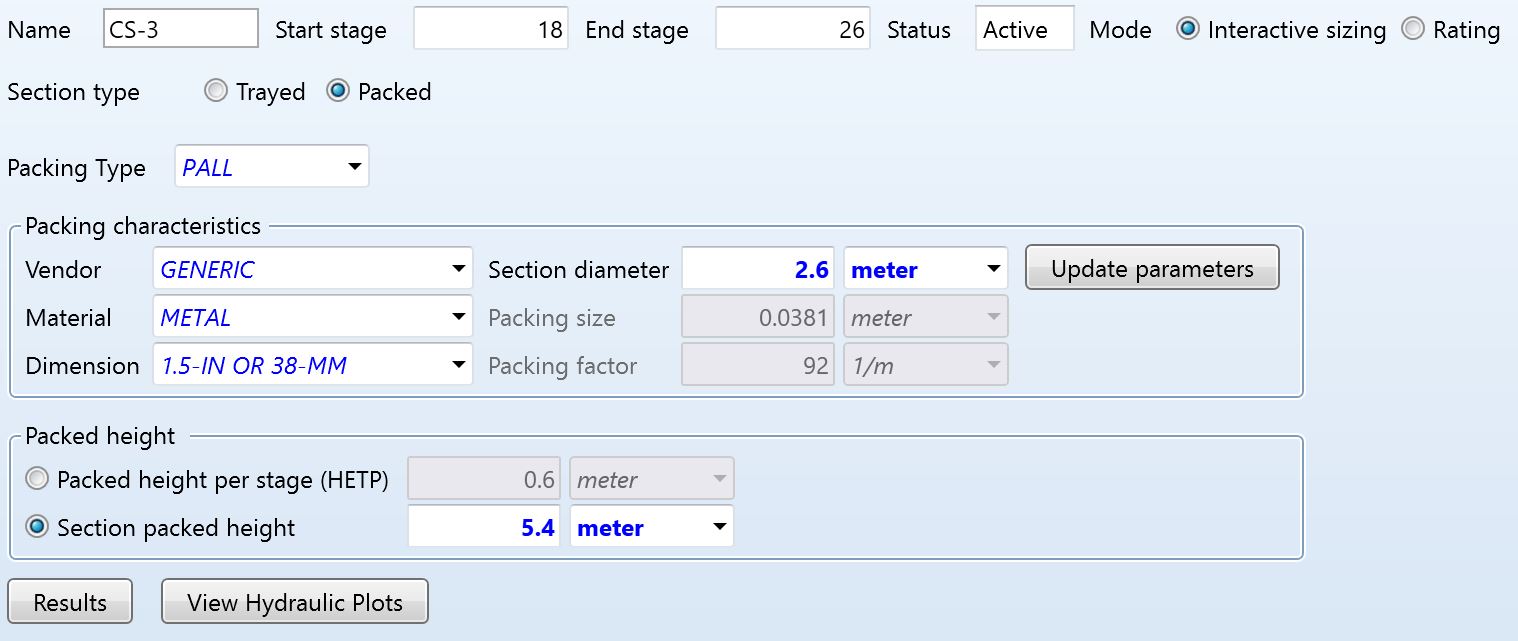Click the Start stage input field
Image resolution: width=1518 pixels, height=641 pixels.
coord(491,30)
